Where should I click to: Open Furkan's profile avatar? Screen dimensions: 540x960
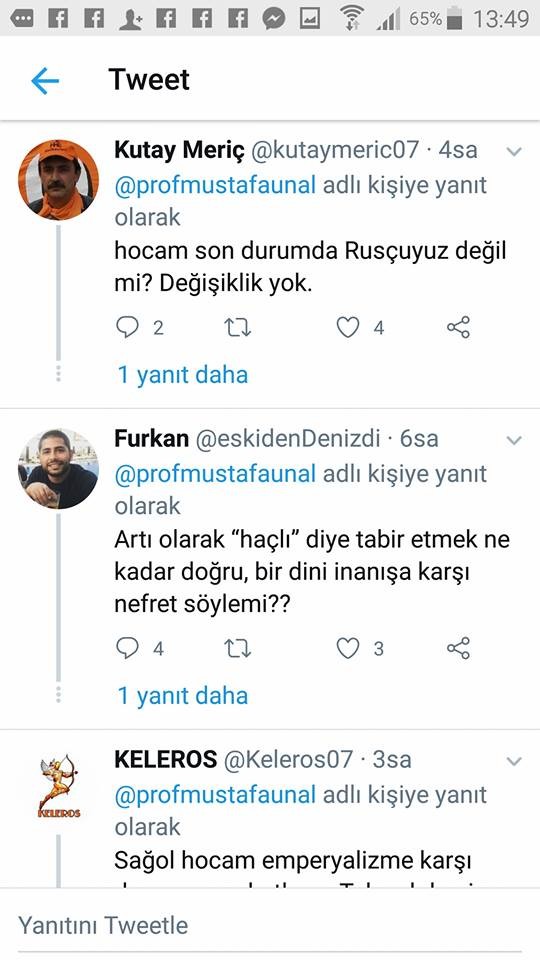[x=58, y=468]
